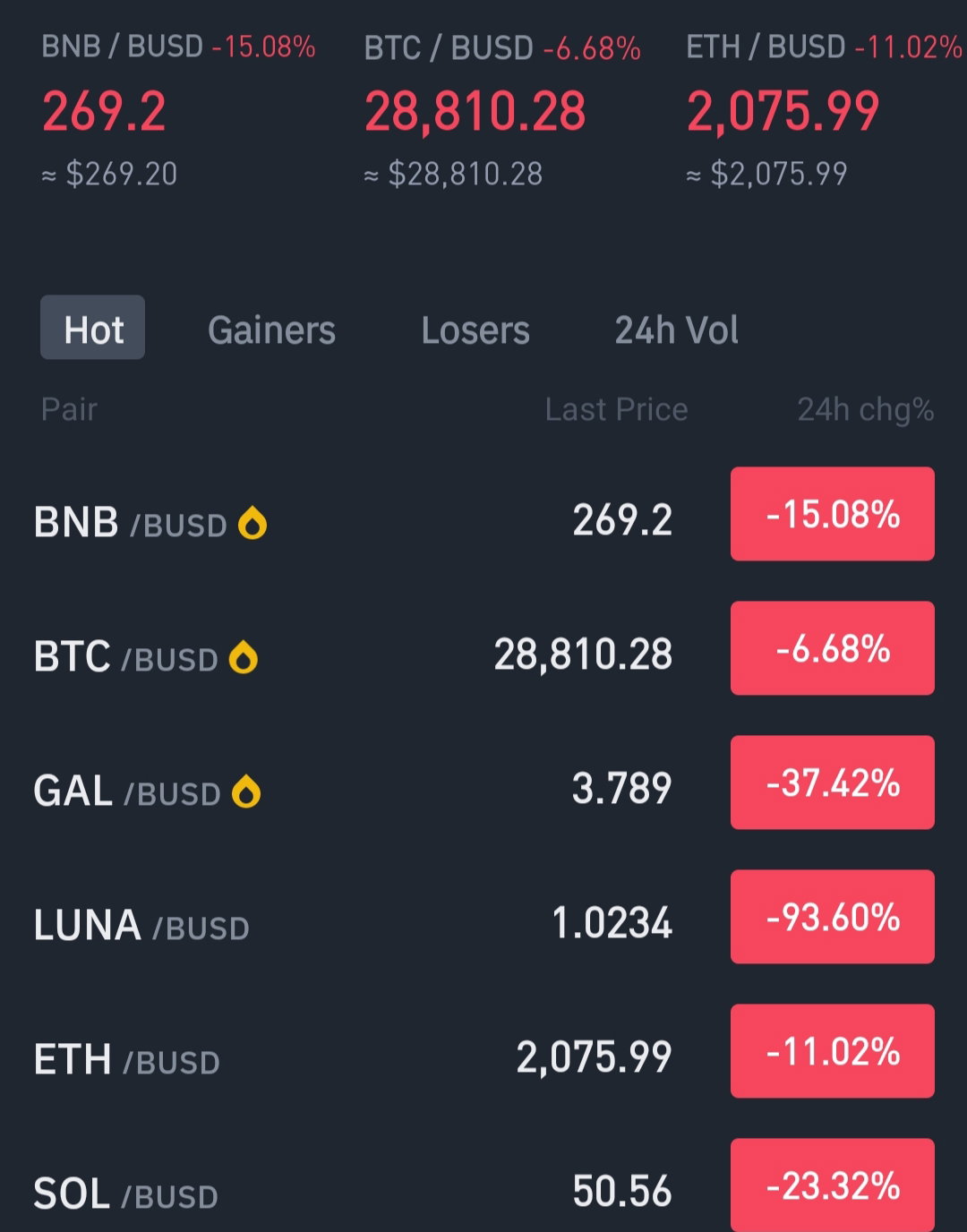
Task: Open the SOL /BUSD pair row
Action: [483, 1187]
